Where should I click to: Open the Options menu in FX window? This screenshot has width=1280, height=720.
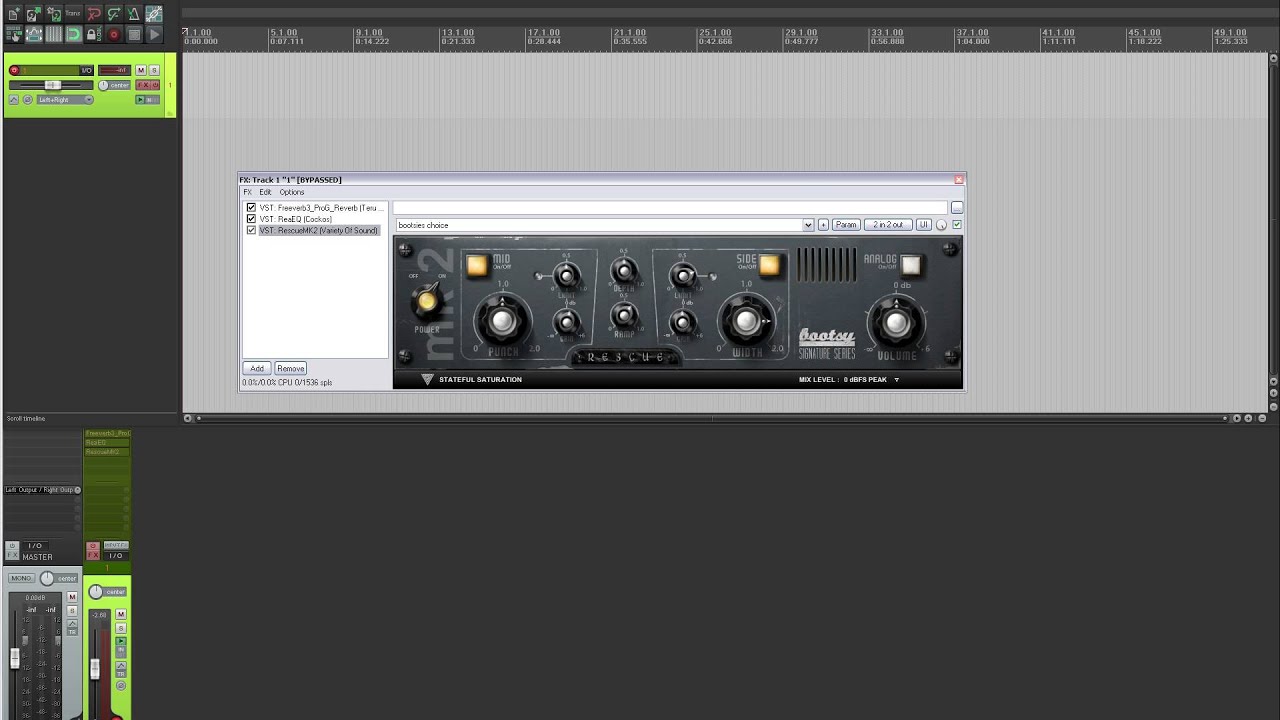(x=292, y=192)
